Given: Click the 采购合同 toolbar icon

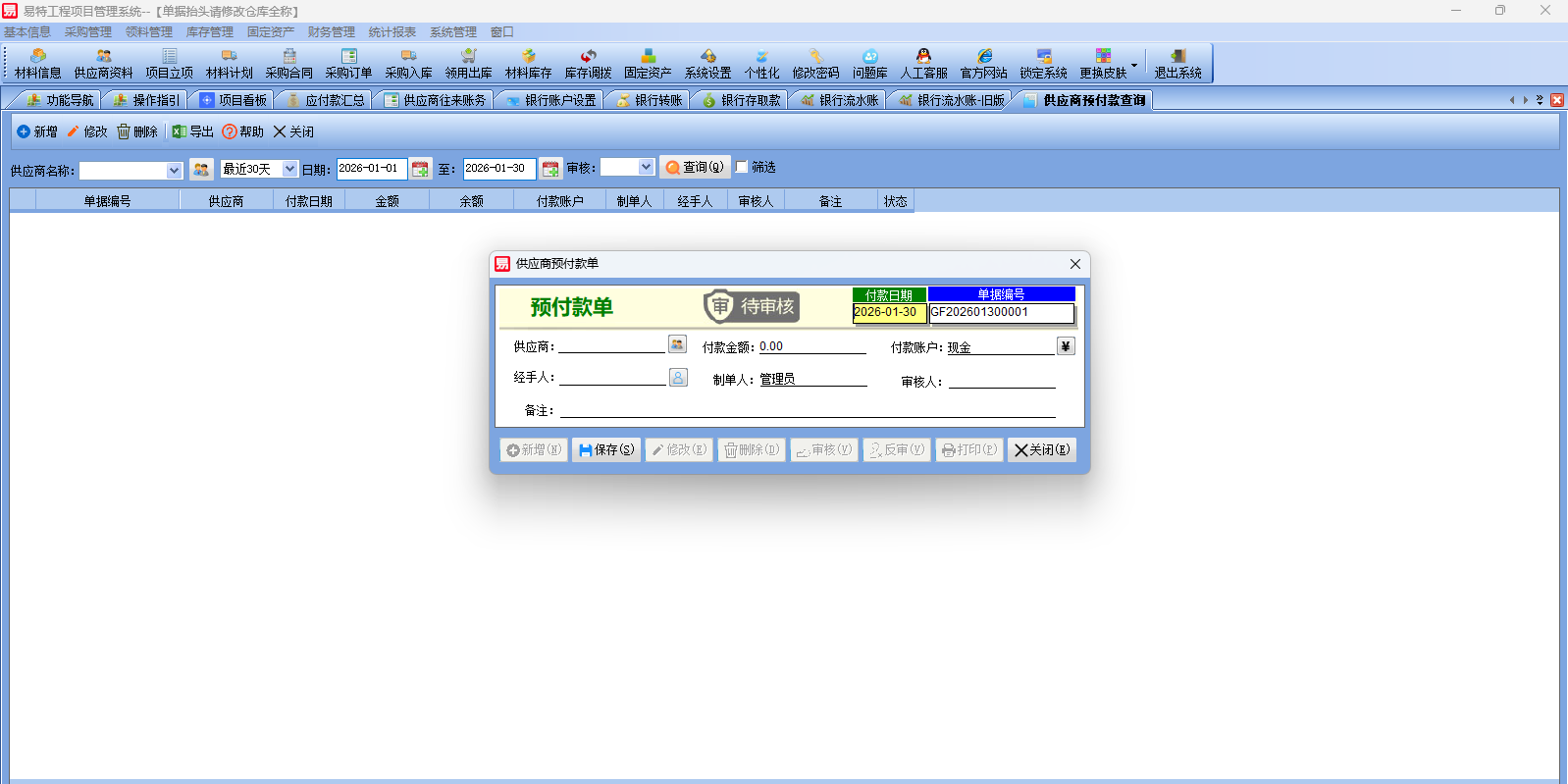Looking at the screenshot, I should (288, 64).
